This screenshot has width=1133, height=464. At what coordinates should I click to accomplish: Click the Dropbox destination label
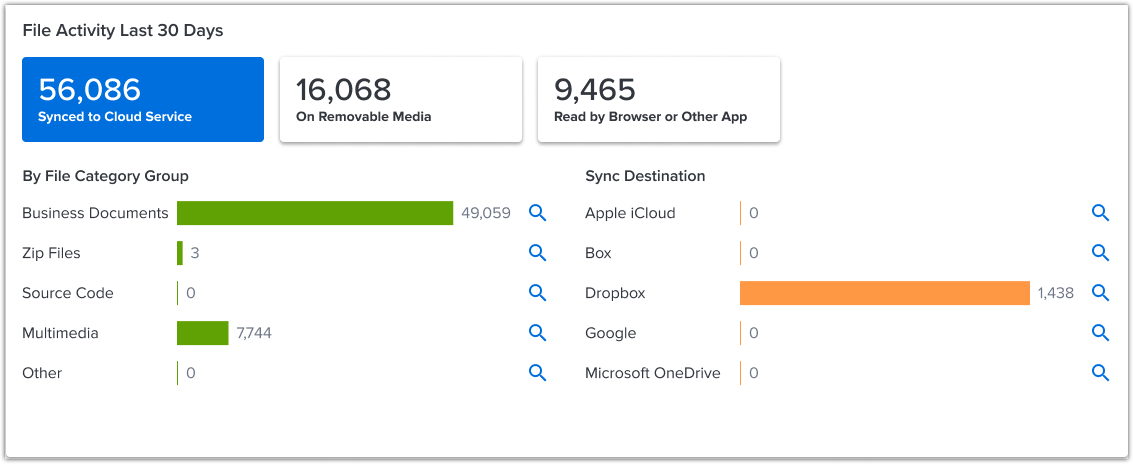click(x=615, y=293)
